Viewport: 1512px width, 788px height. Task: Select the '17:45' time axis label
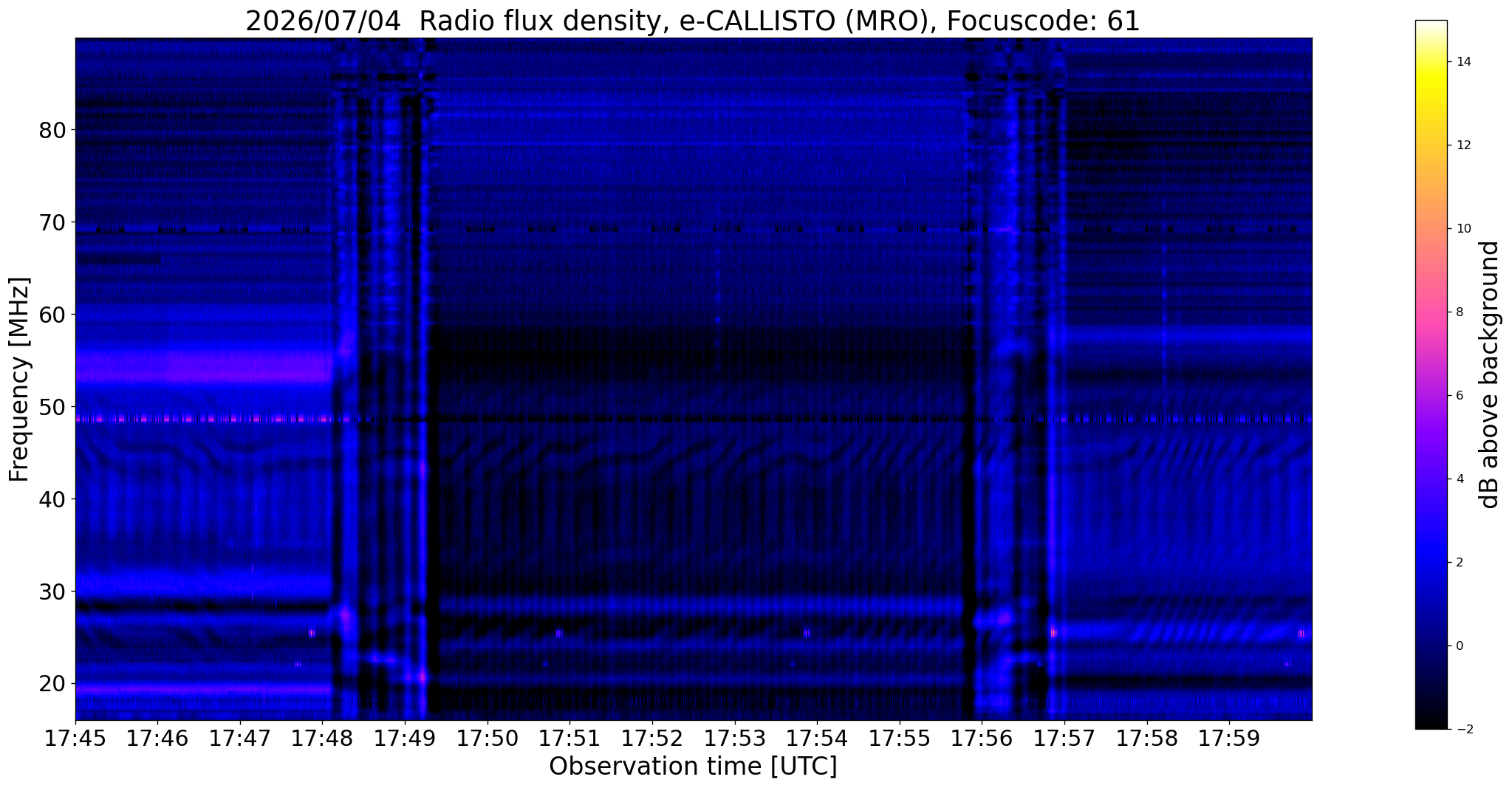(x=75, y=739)
